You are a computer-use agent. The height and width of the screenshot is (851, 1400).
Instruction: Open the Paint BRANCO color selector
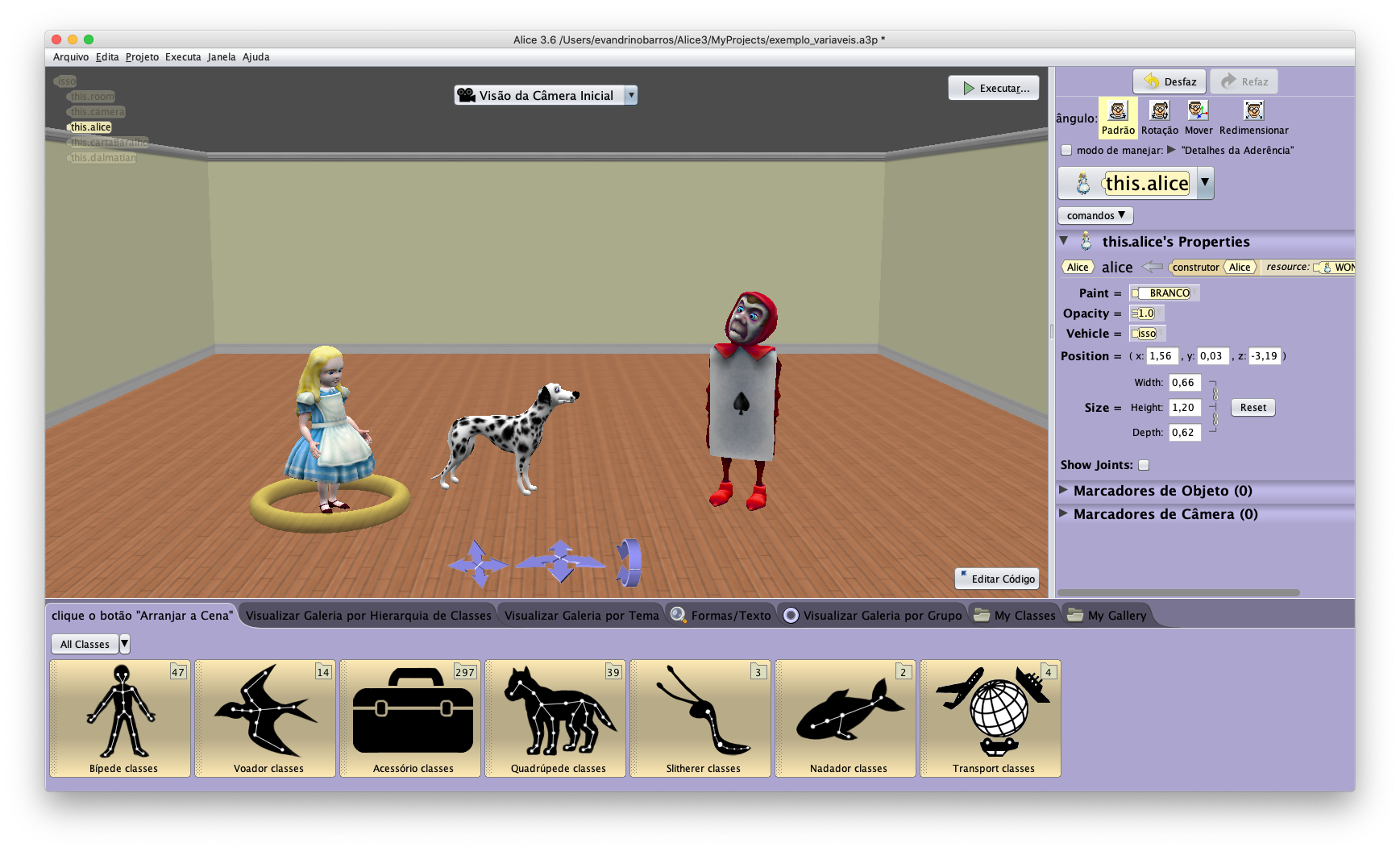[x=1165, y=293]
